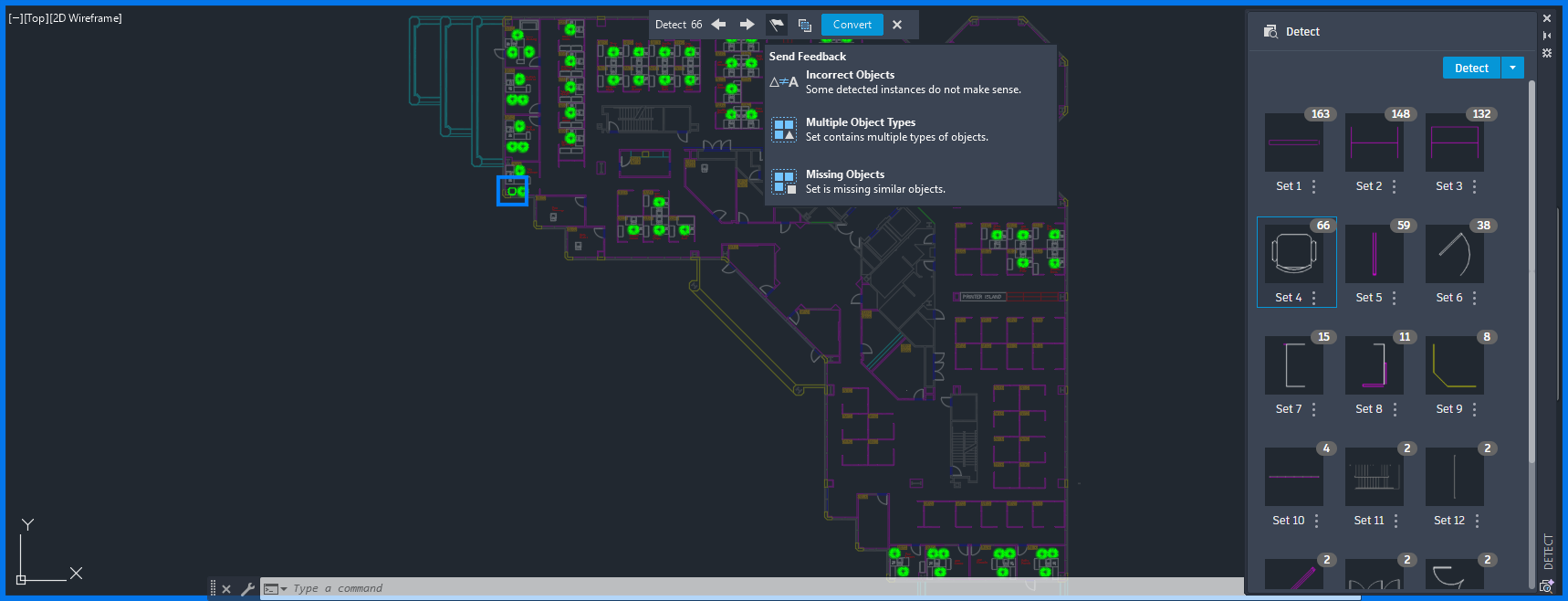Close the command line with X icon
The width and height of the screenshot is (1568, 601).
(x=226, y=589)
